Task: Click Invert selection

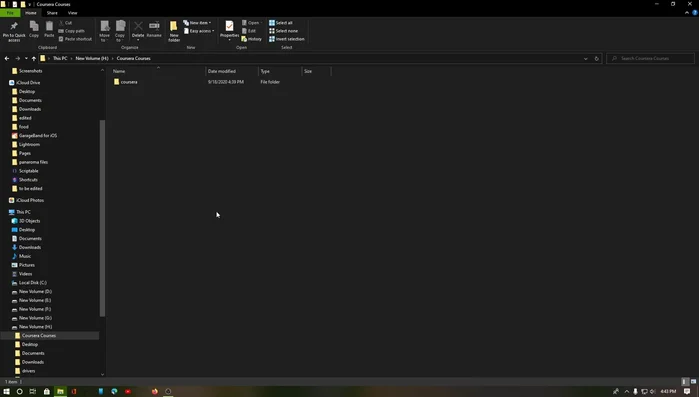Action: pyautogui.click(x=287, y=39)
